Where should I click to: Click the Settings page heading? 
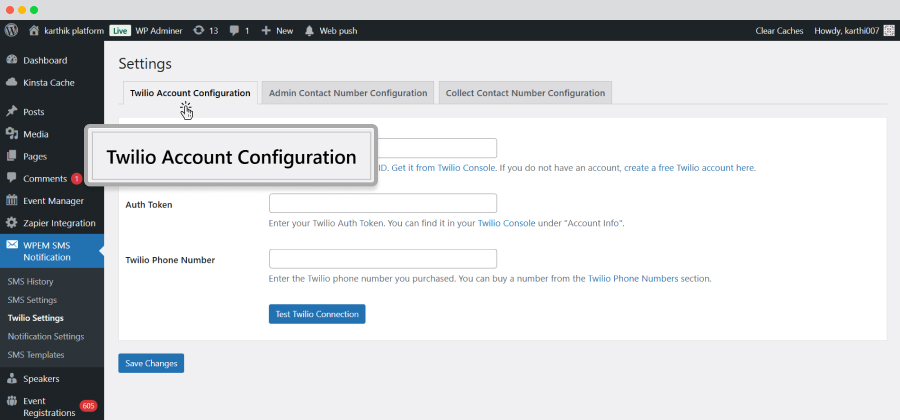tap(145, 64)
